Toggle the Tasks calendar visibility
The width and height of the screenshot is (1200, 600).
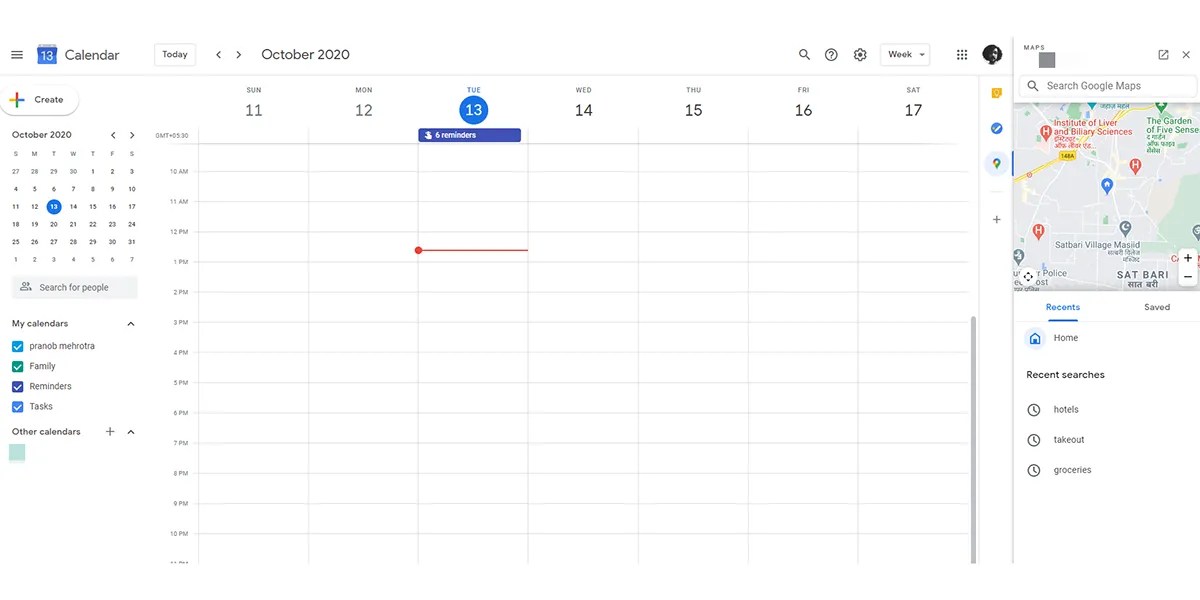pos(16,406)
